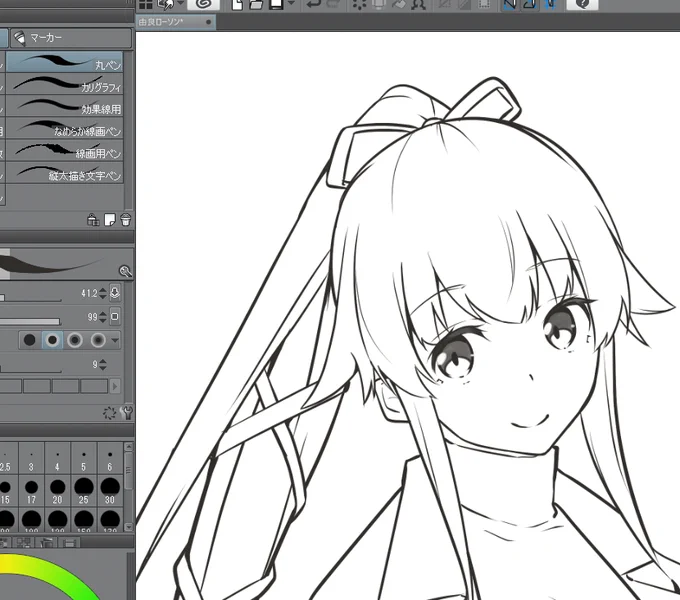Click the stabilization slider bar

(30, 370)
